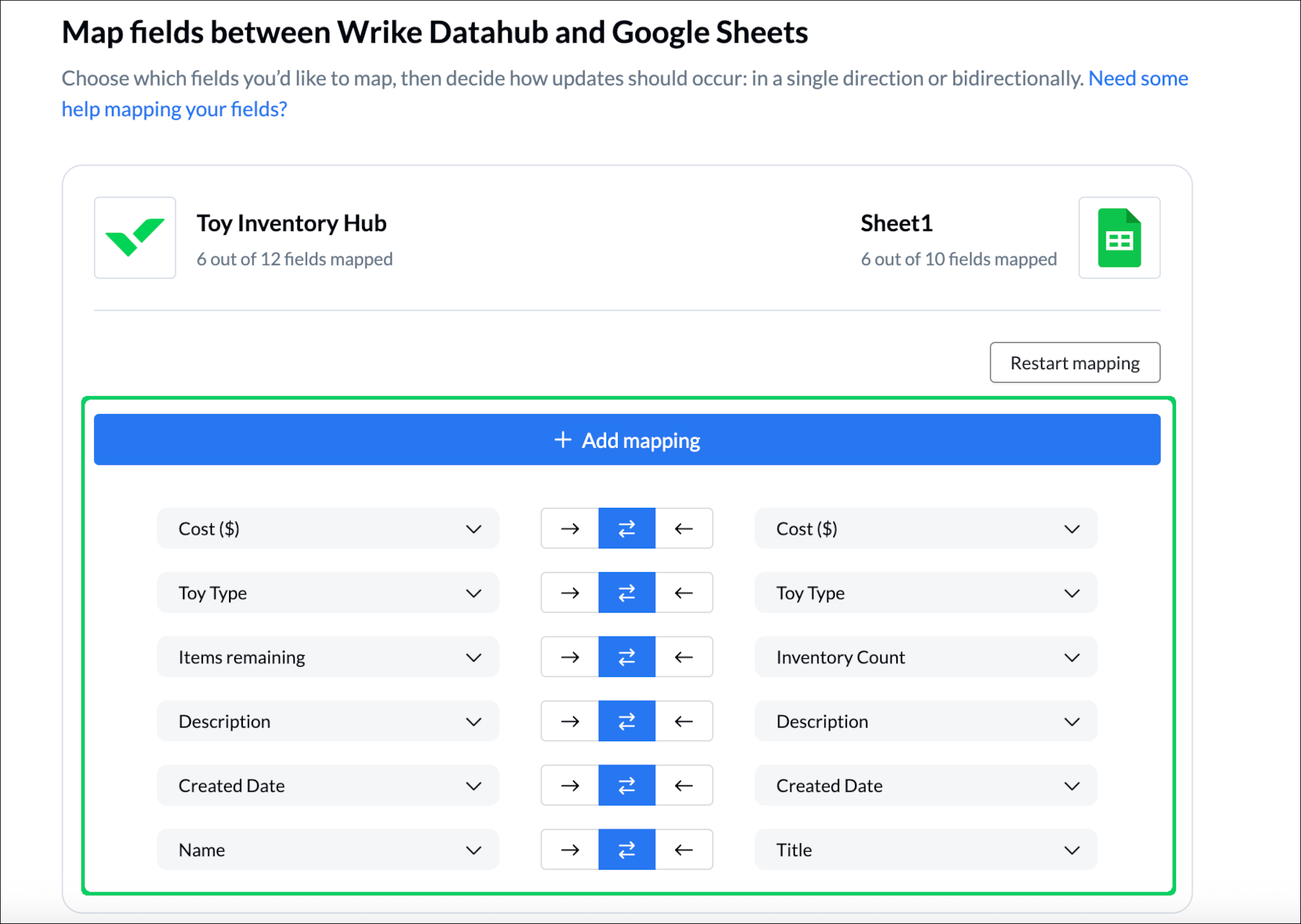Screen dimensions: 1301x924
Task: Click the Add mapping button
Action: click(627, 440)
